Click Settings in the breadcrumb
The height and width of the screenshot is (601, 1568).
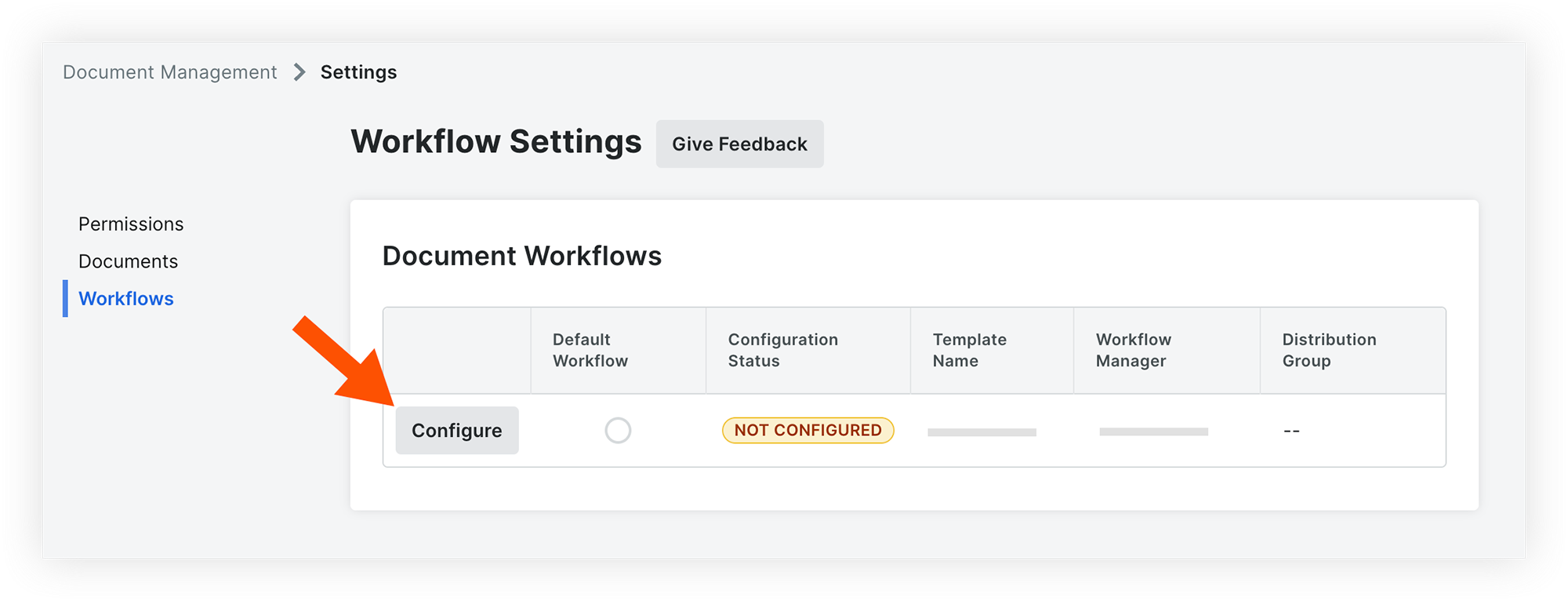(358, 71)
